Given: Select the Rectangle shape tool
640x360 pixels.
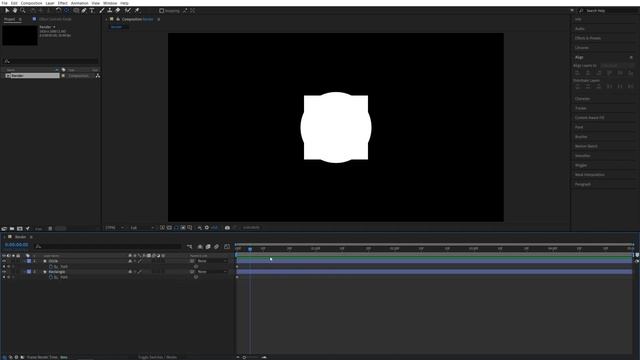Looking at the screenshot, I should point(76,11).
